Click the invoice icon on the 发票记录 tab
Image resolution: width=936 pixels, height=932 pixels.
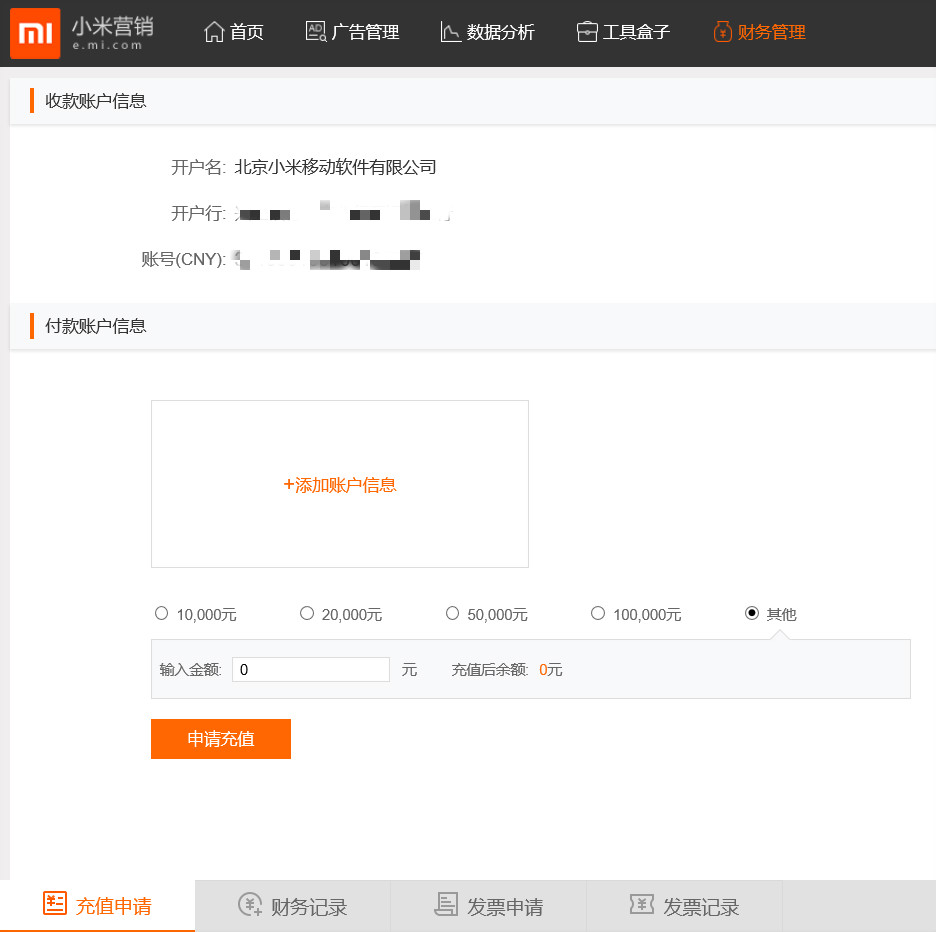pyautogui.click(x=642, y=906)
